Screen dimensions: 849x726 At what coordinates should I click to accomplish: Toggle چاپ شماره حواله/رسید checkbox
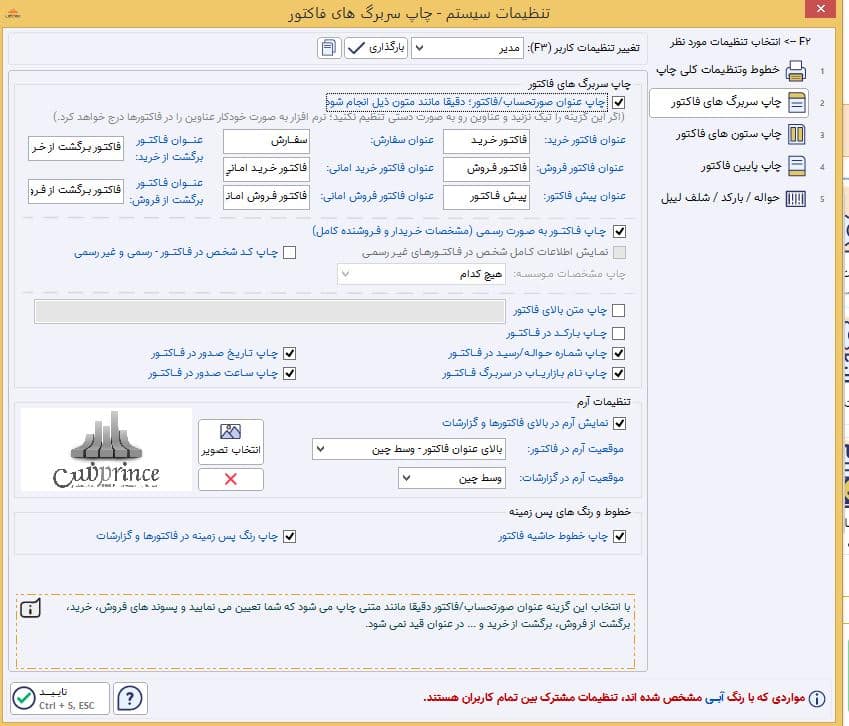coord(618,354)
